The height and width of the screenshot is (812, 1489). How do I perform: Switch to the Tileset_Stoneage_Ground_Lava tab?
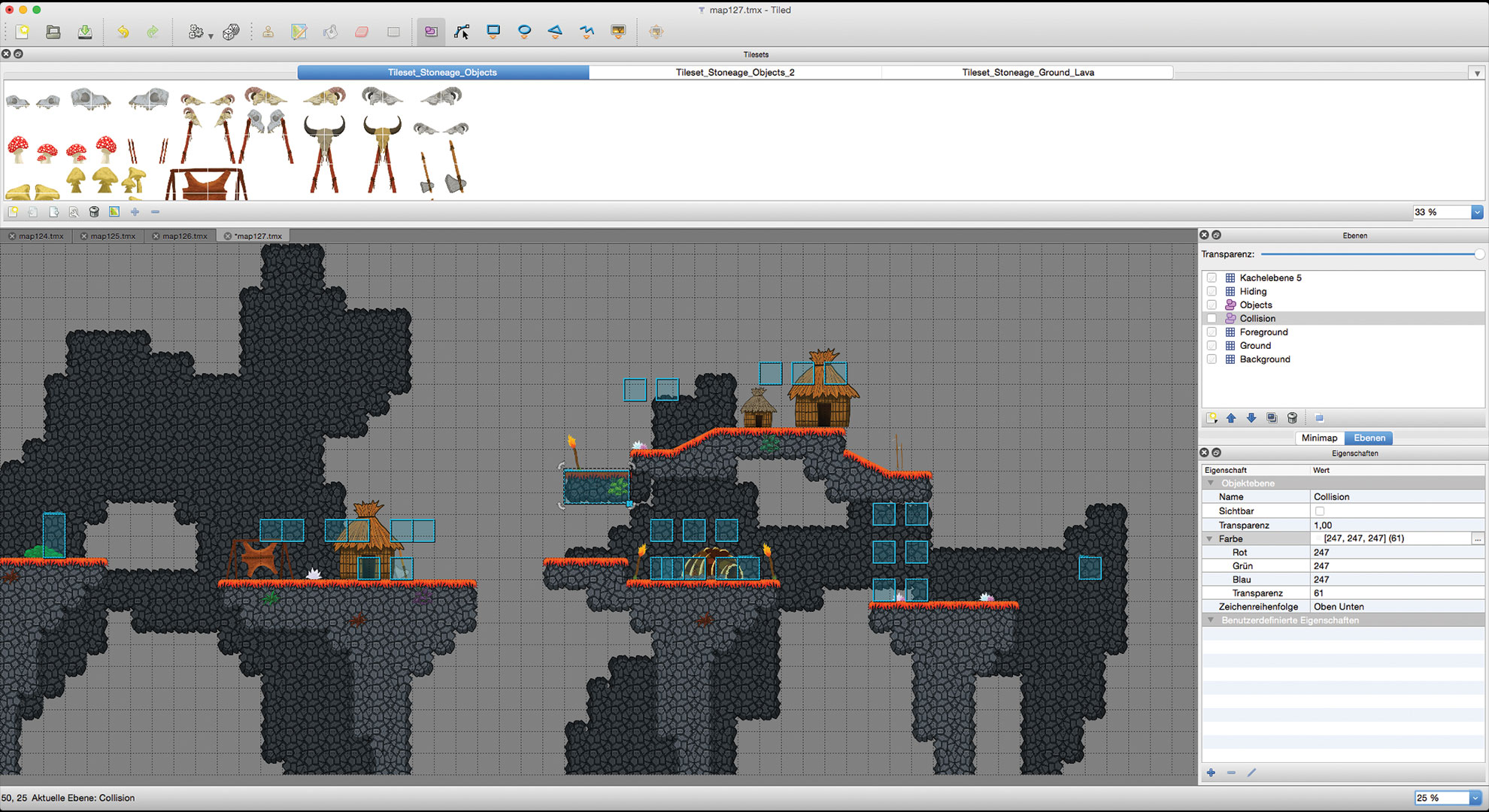click(x=1027, y=72)
